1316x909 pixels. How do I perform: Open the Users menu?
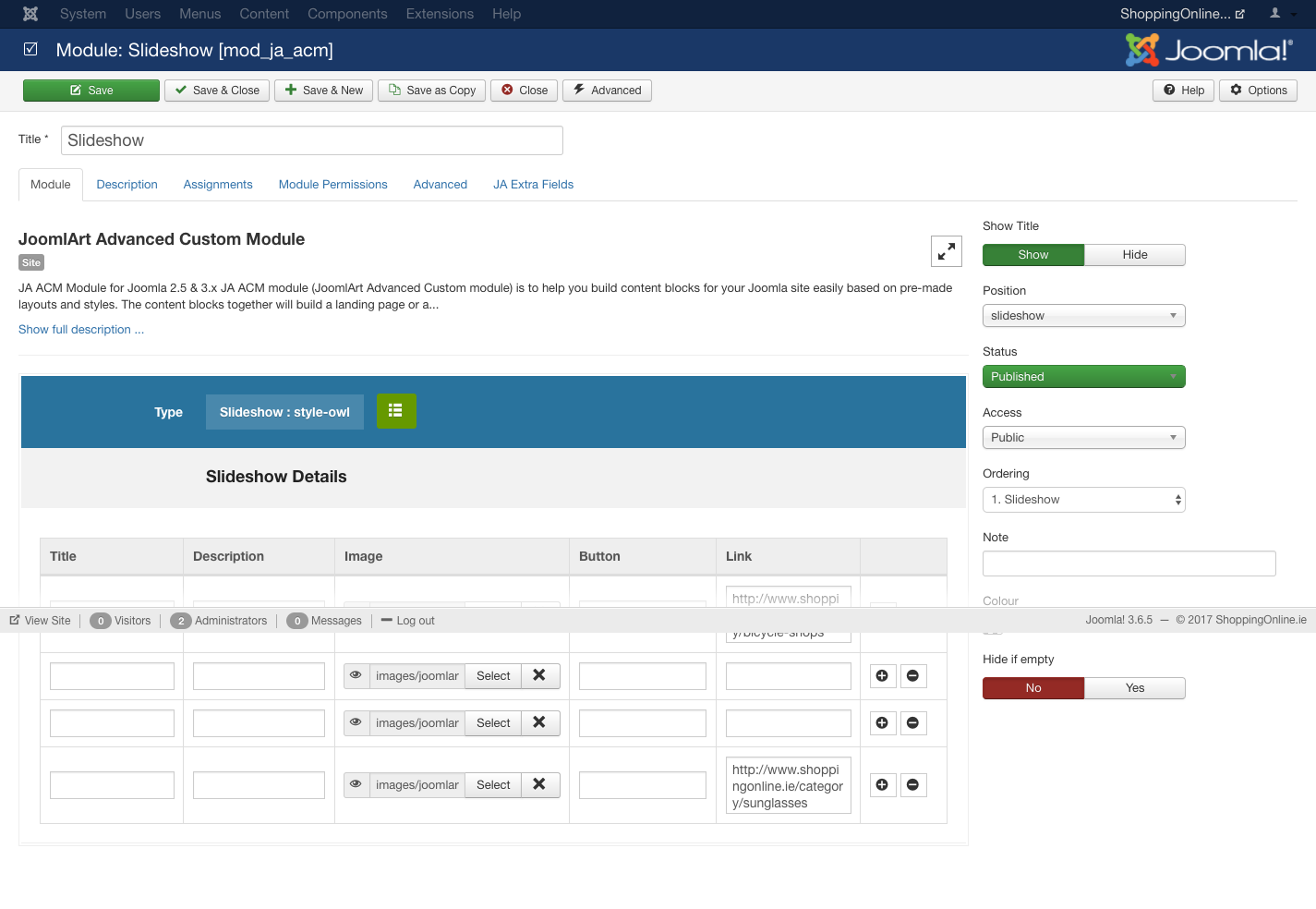tap(143, 14)
